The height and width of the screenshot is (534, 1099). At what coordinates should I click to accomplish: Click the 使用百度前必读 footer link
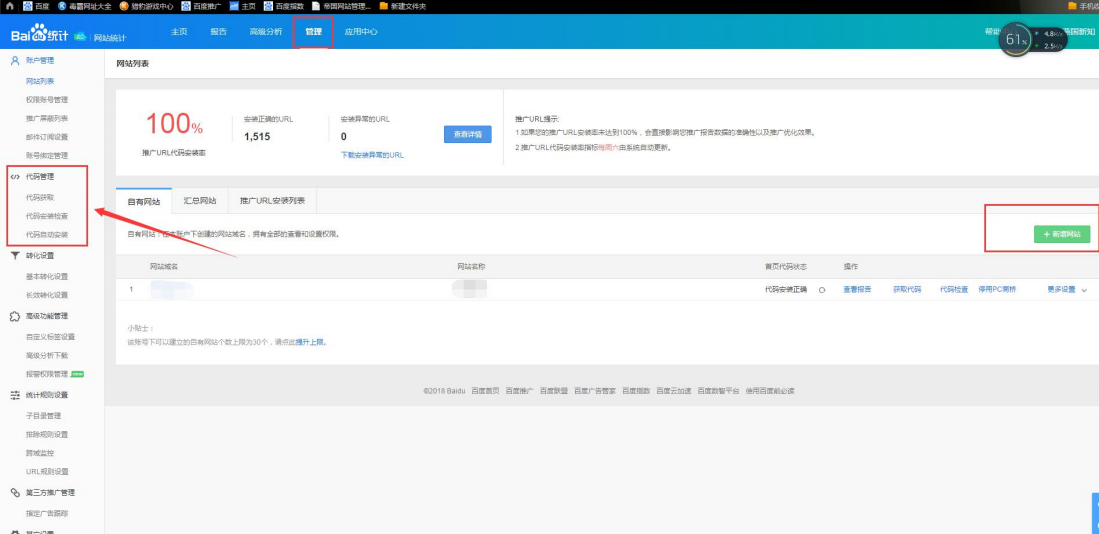(770, 391)
